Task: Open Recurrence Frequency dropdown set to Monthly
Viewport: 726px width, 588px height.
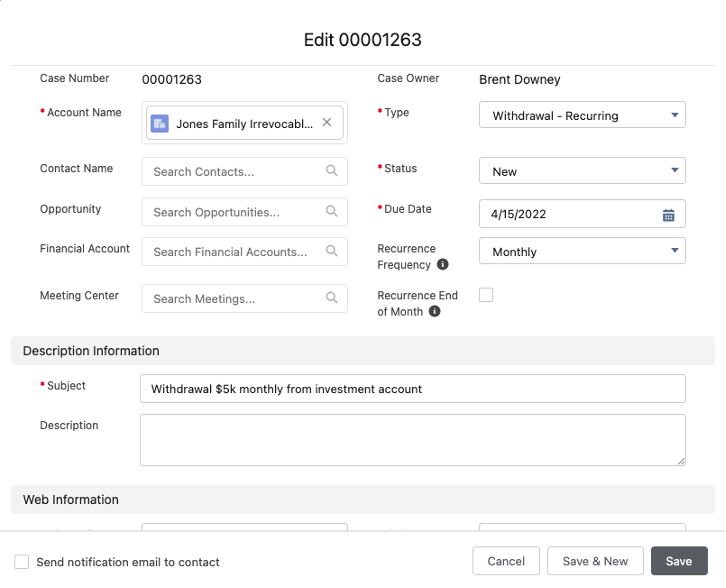Action: (582, 251)
